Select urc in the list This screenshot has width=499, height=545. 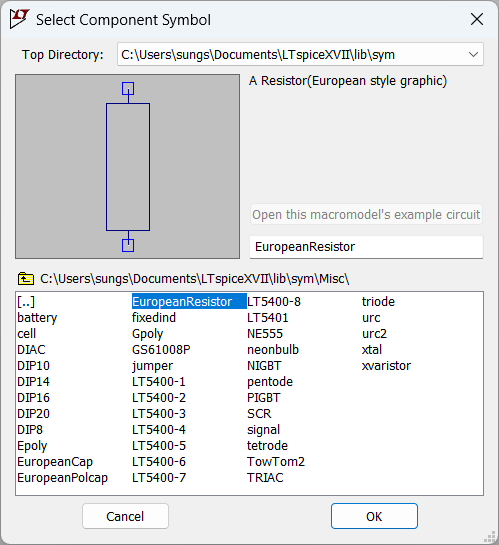click(x=371, y=318)
